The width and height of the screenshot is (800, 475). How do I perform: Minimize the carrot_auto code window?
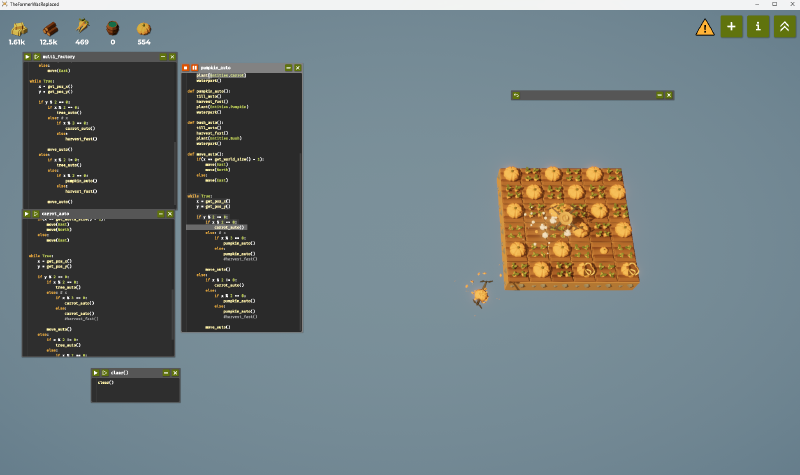(x=163, y=214)
